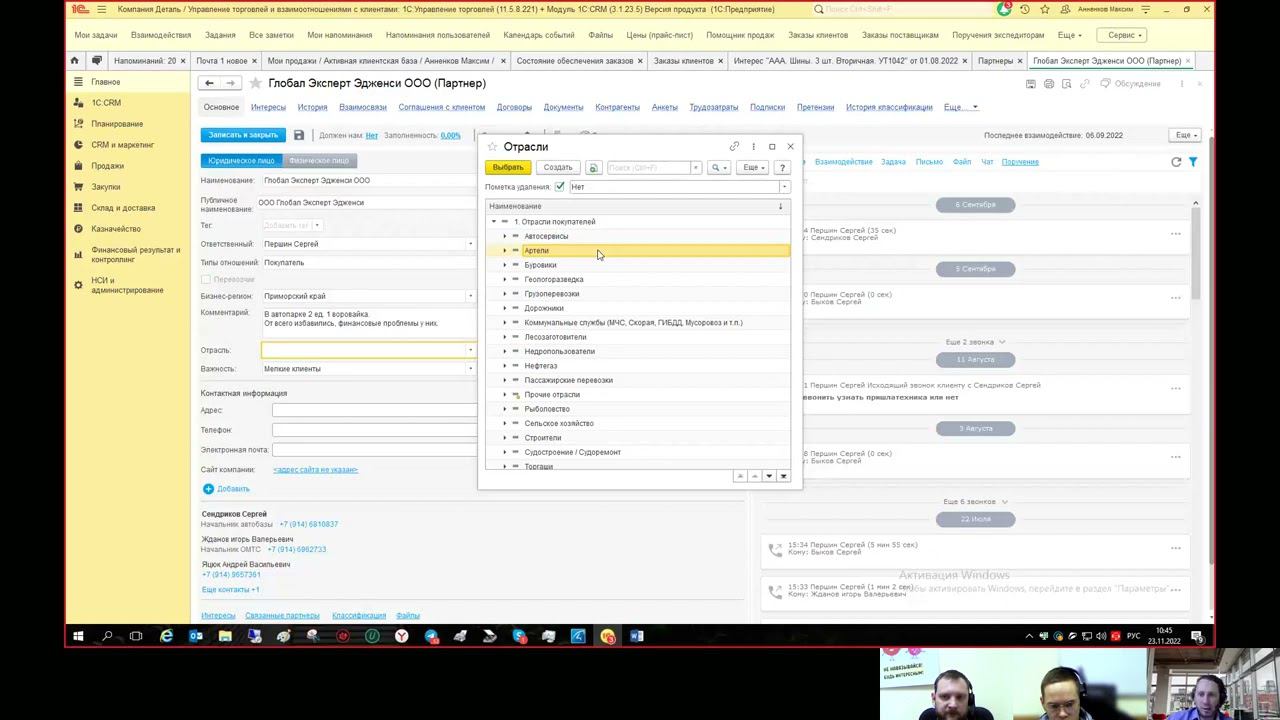This screenshot has width=1280, height=720.
Task: Go back with the left arrow button
Action: tap(209, 83)
